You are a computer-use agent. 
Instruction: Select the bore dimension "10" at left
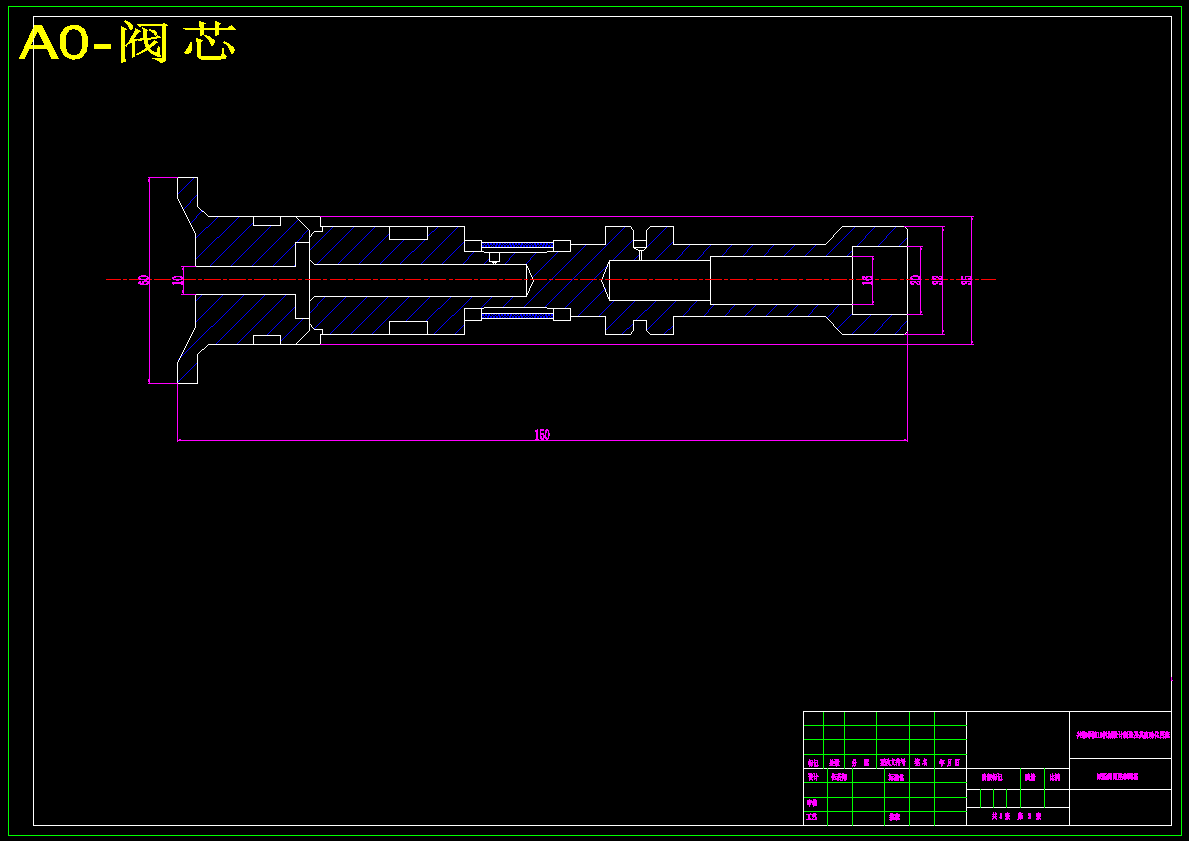pyautogui.click(x=177, y=280)
